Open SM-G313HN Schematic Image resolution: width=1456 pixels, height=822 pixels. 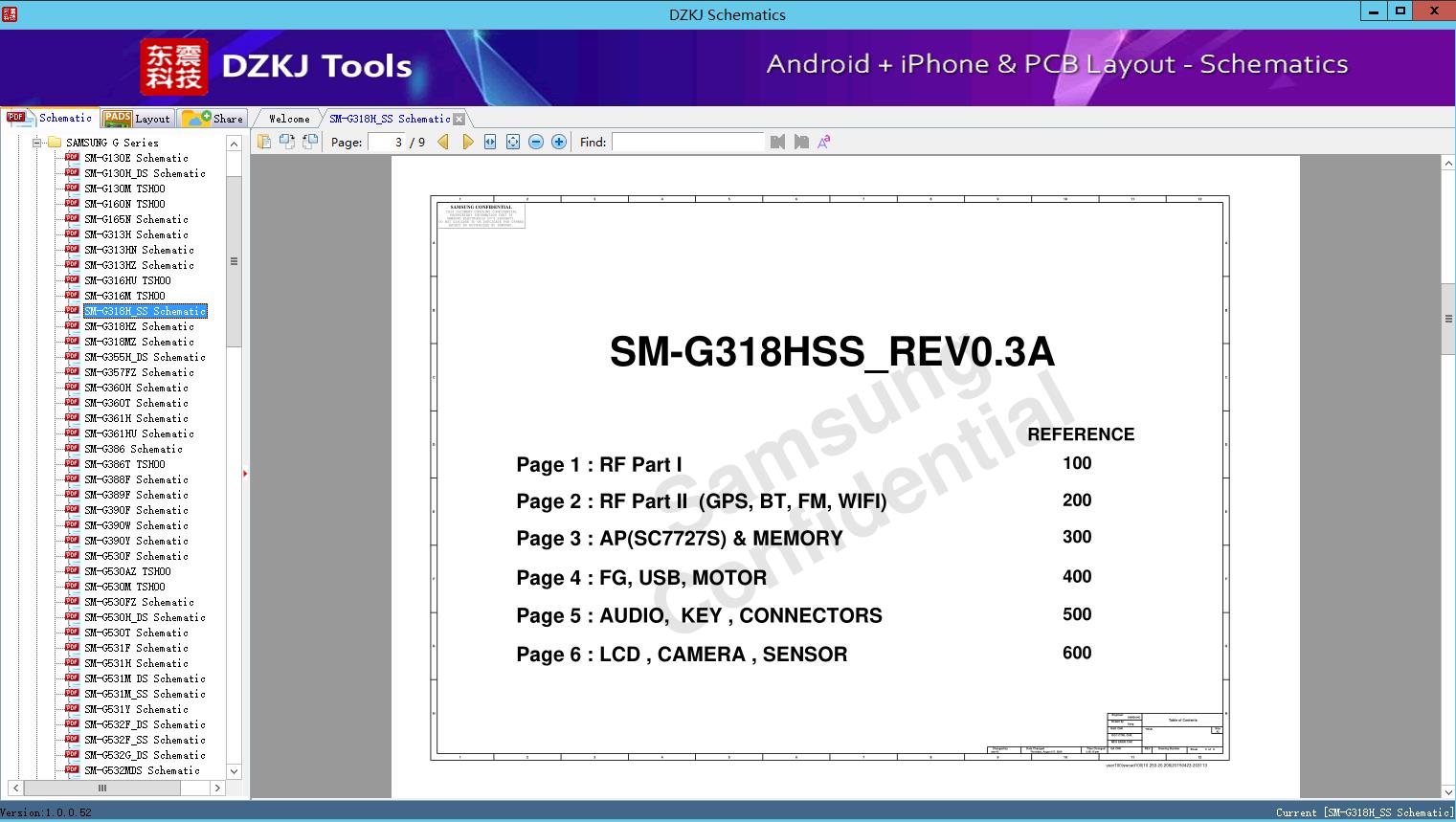click(x=139, y=250)
